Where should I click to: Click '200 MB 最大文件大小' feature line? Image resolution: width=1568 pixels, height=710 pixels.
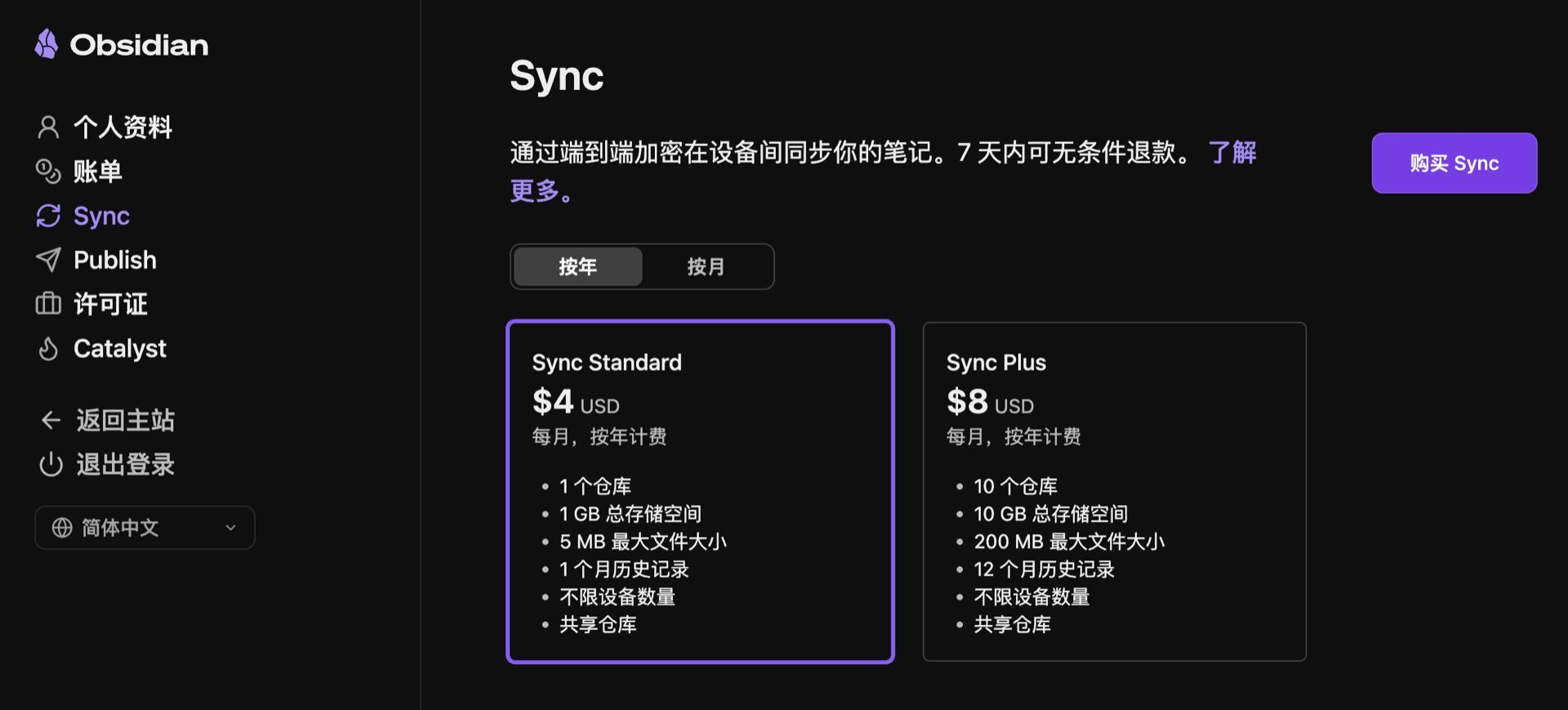tap(1069, 542)
